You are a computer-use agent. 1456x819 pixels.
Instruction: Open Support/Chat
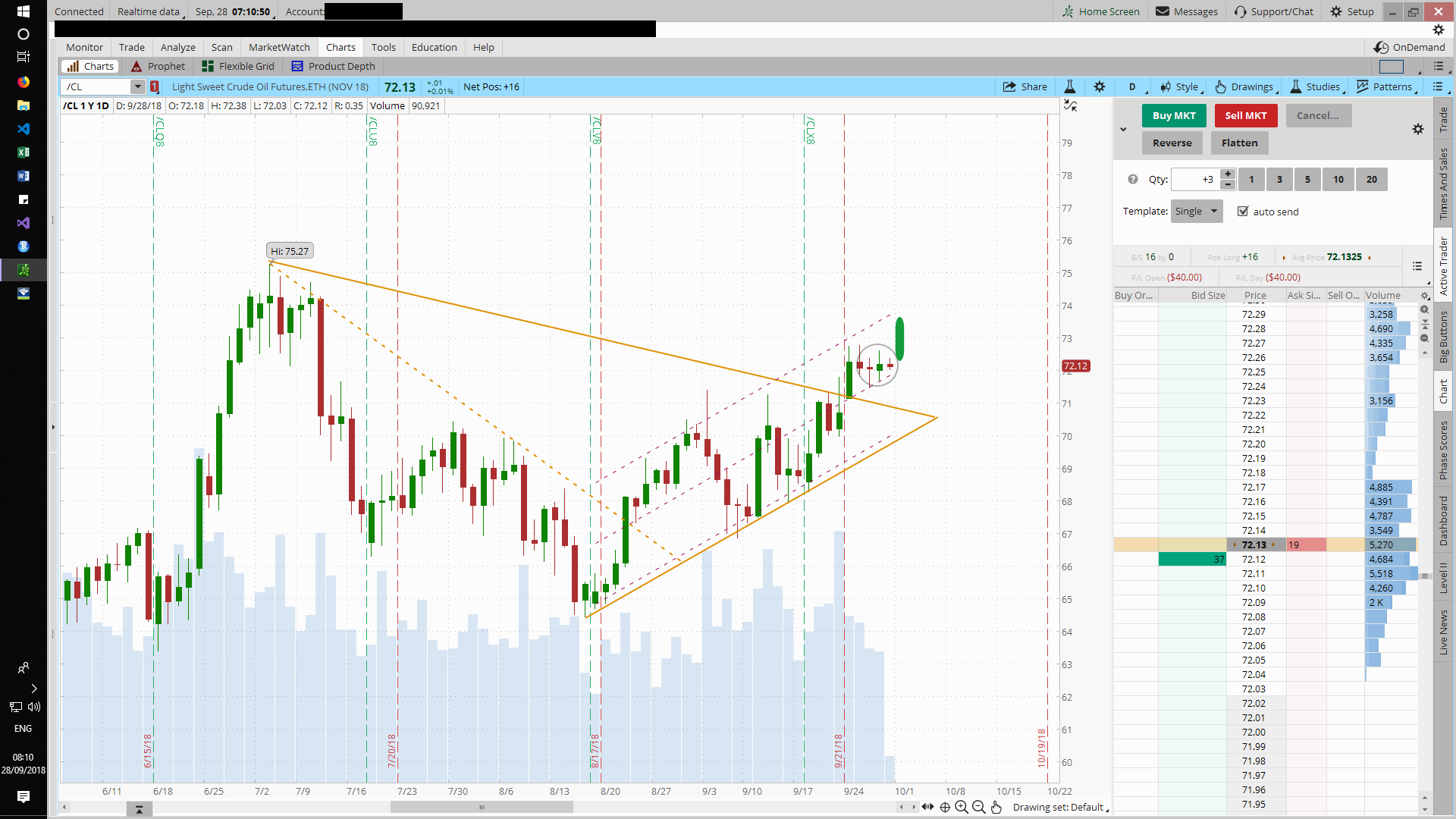click(x=1273, y=11)
